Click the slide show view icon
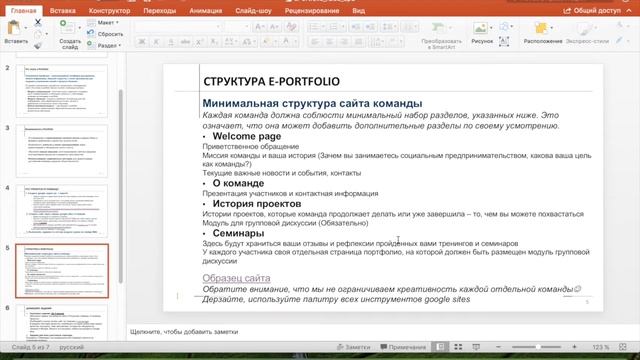This screenshot has width=640, height=360. (476, 347)
